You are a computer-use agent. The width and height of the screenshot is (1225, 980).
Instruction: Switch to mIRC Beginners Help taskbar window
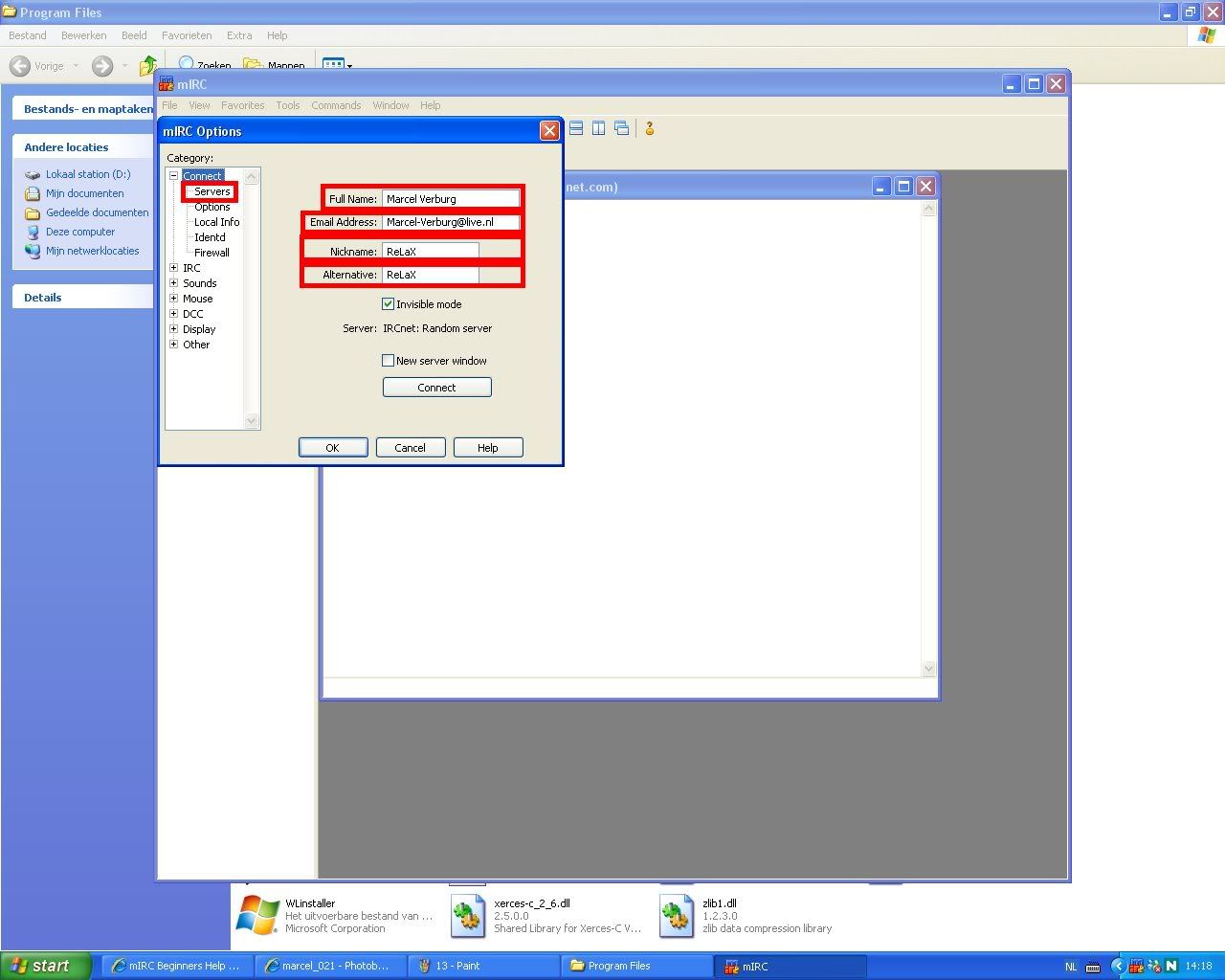(177, 966)
